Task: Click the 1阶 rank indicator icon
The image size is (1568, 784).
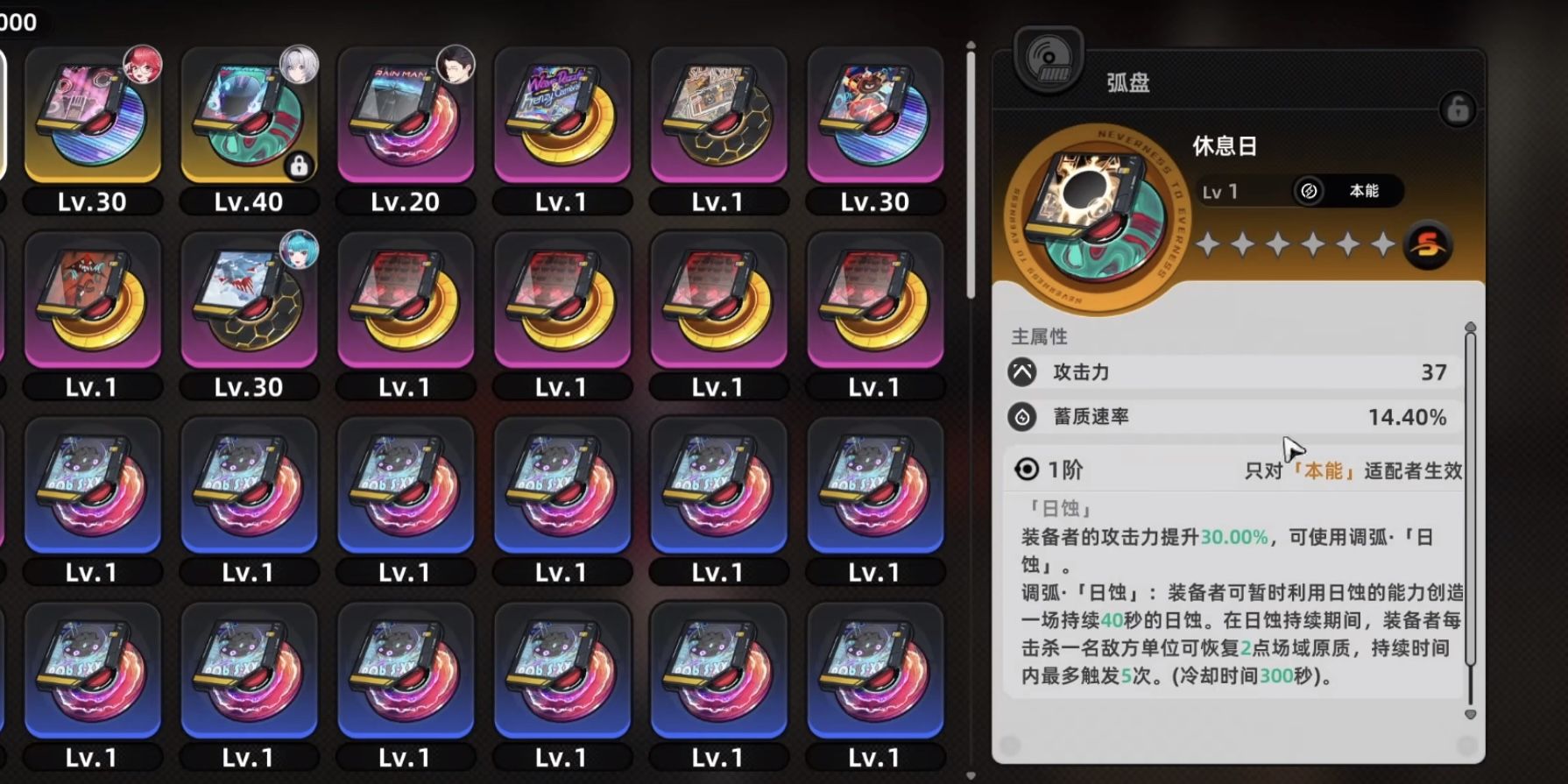Action: point(1027,470)
